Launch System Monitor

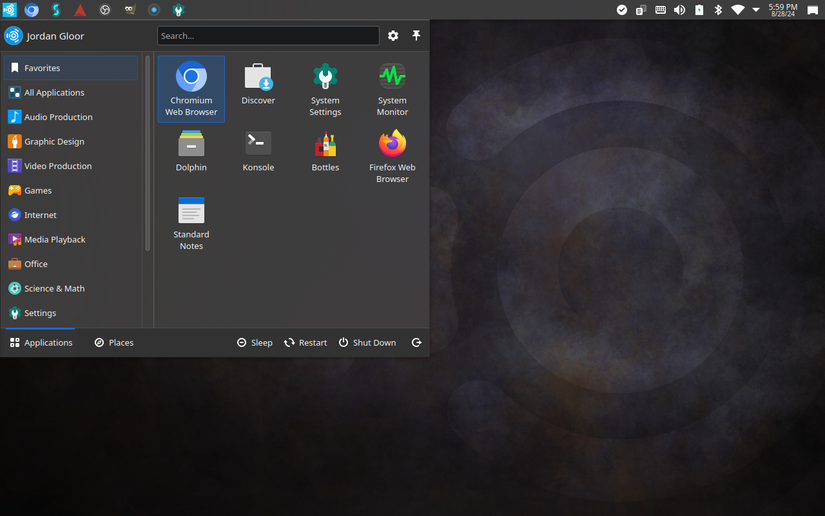[392, 89]
